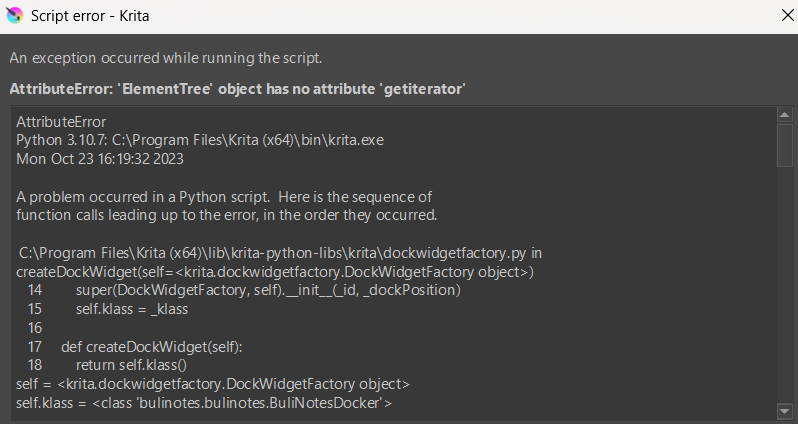This screenshot has width=798, height=424.
Task: Click code line 17 "def createDockWidget(self):"
Action: pyautogui.click(x=158, y=346)
